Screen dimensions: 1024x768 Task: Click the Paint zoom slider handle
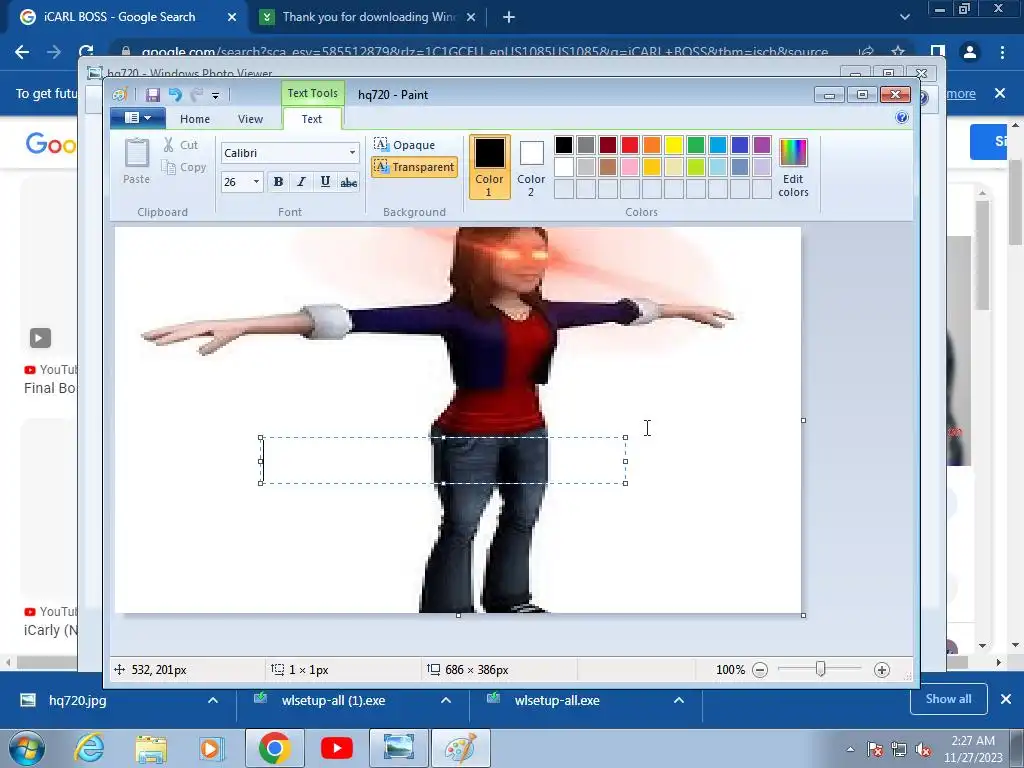pos(820,669)
